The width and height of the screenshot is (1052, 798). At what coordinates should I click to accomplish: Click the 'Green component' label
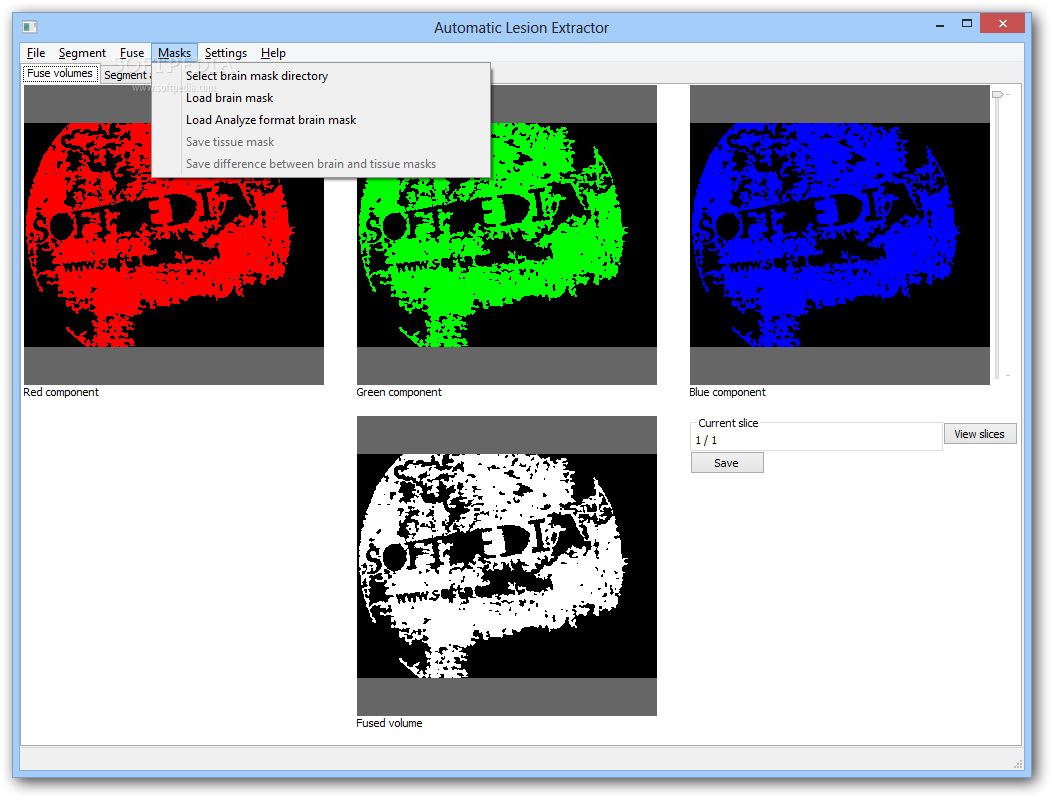click(399, 393)
